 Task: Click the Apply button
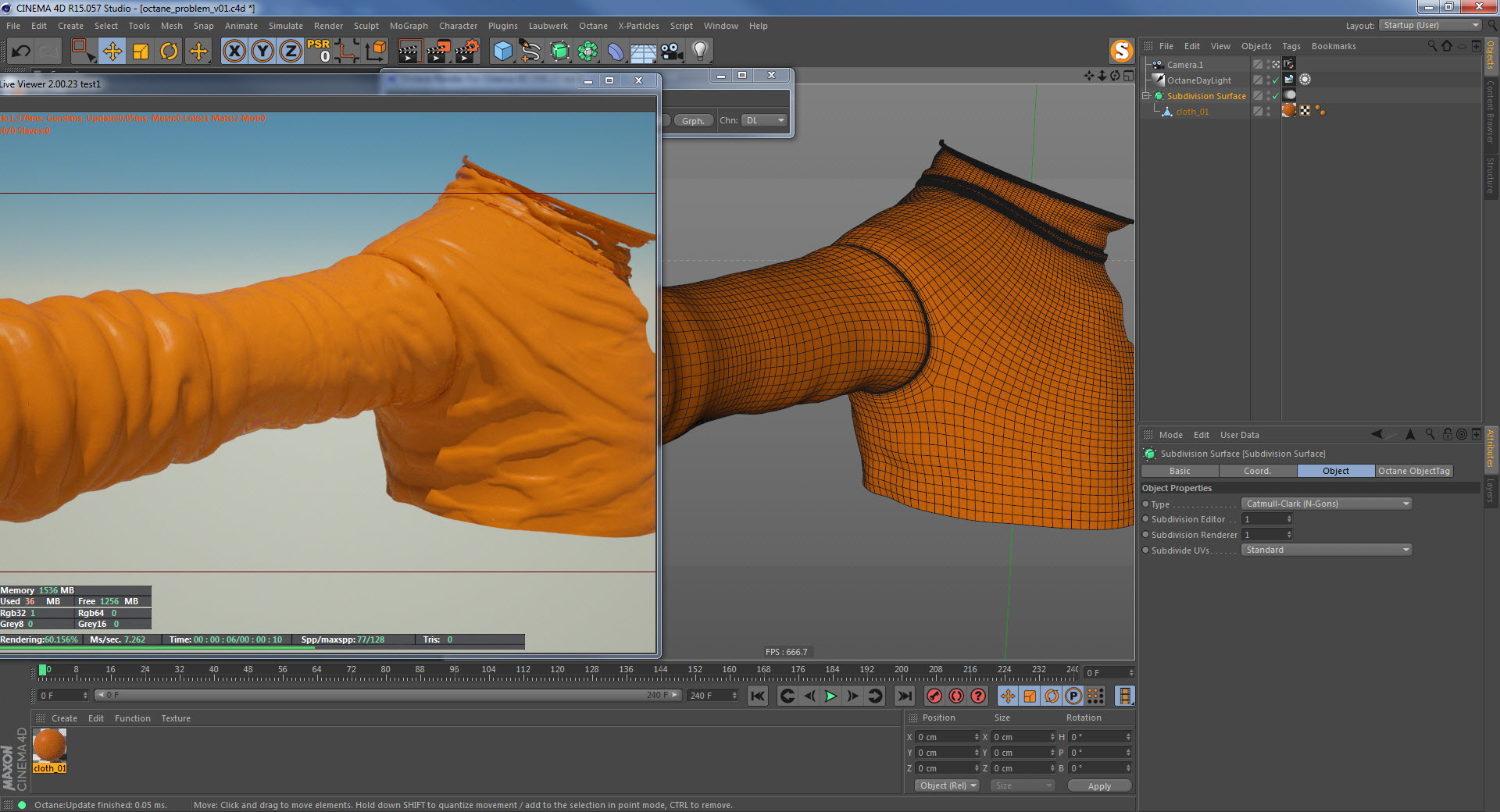point(1098,785)
